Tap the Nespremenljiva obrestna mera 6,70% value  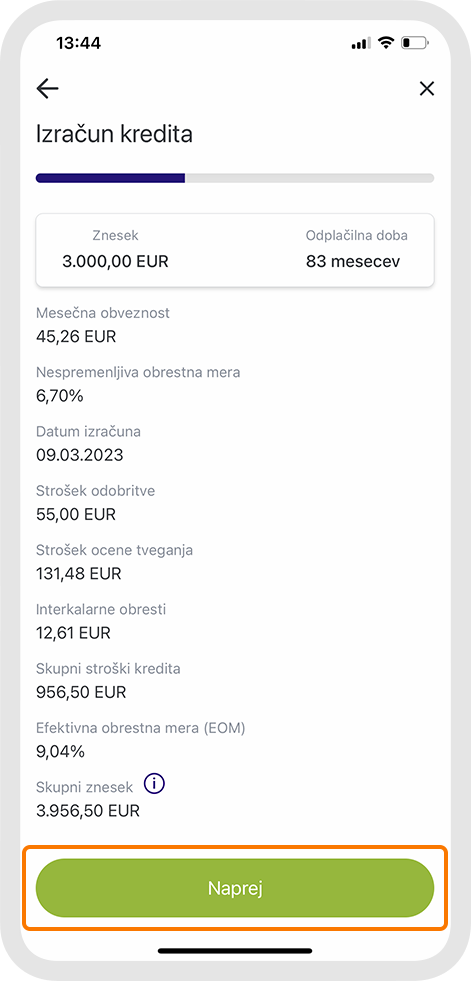[x=60, y=396]
